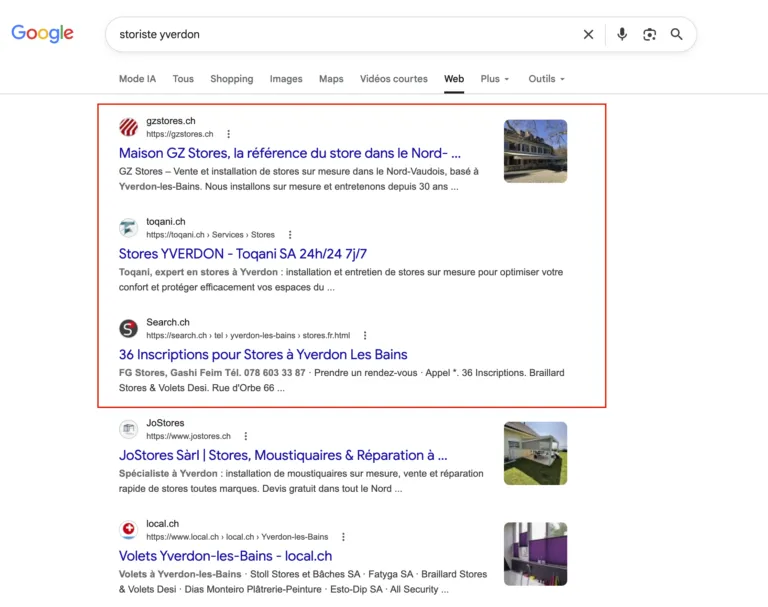Click the magnifying glass search button
This screenshot has width=768, height=607.
pyautogui.click(x=676, y=34)
